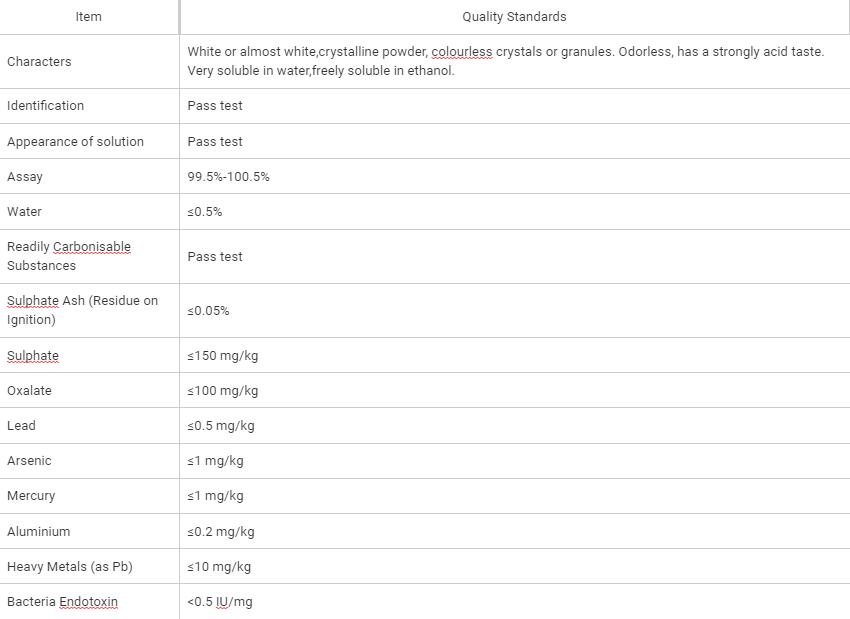850x619 pixels.
Task: Click the "Quality Standards" column header
Action: [x=514, y=17]
